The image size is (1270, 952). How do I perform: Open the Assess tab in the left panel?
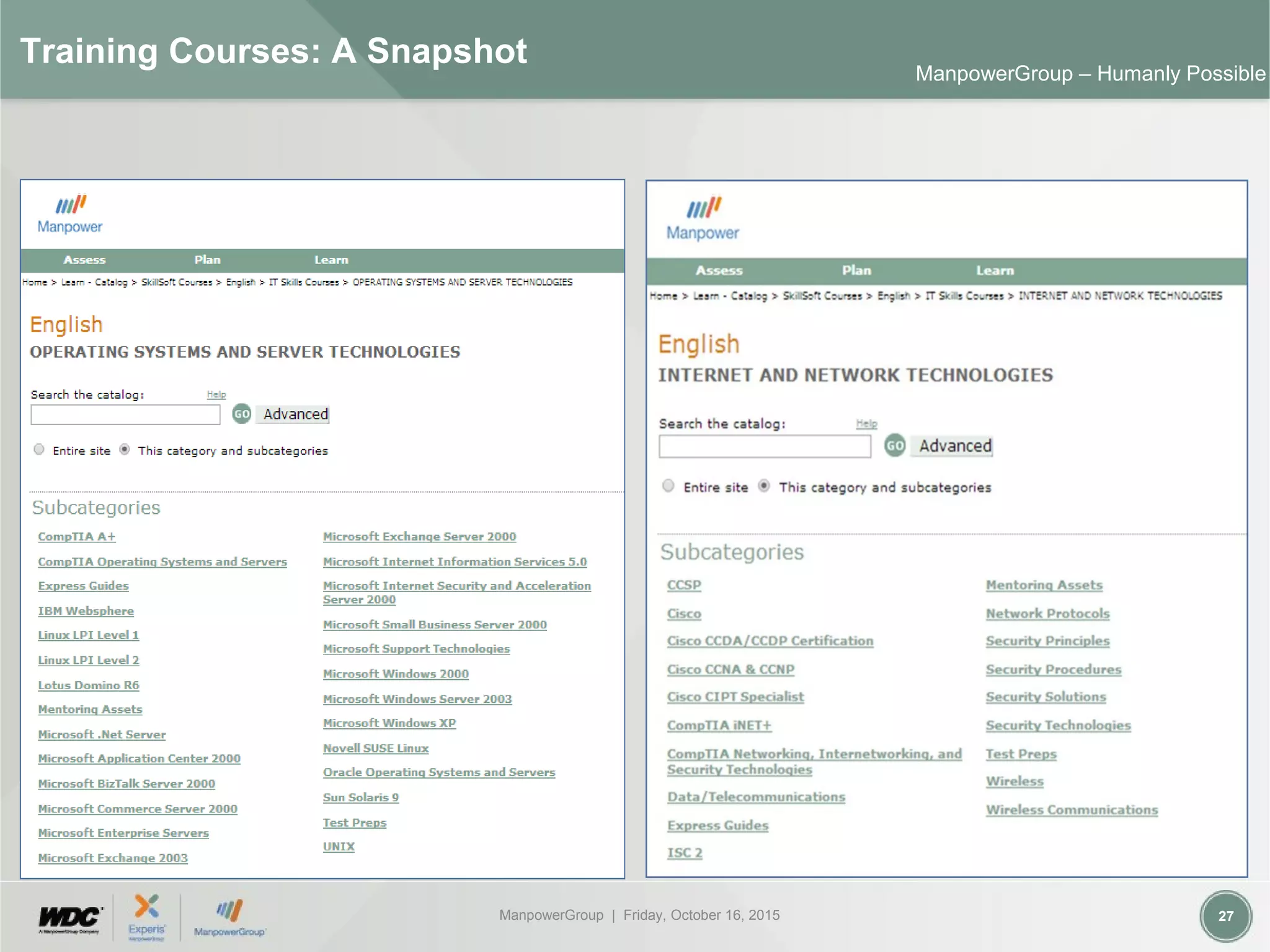(84, 260)
